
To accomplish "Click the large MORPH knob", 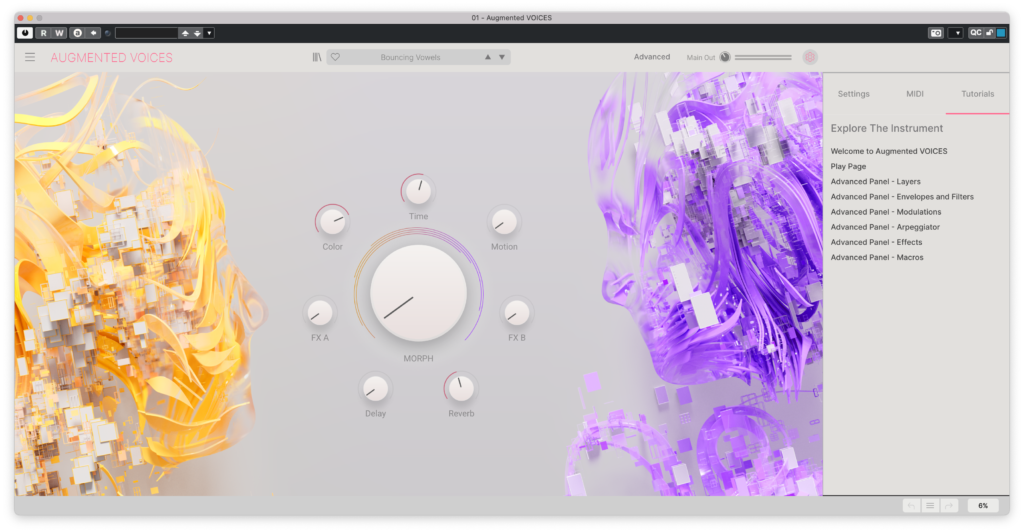I will [418, 292].
